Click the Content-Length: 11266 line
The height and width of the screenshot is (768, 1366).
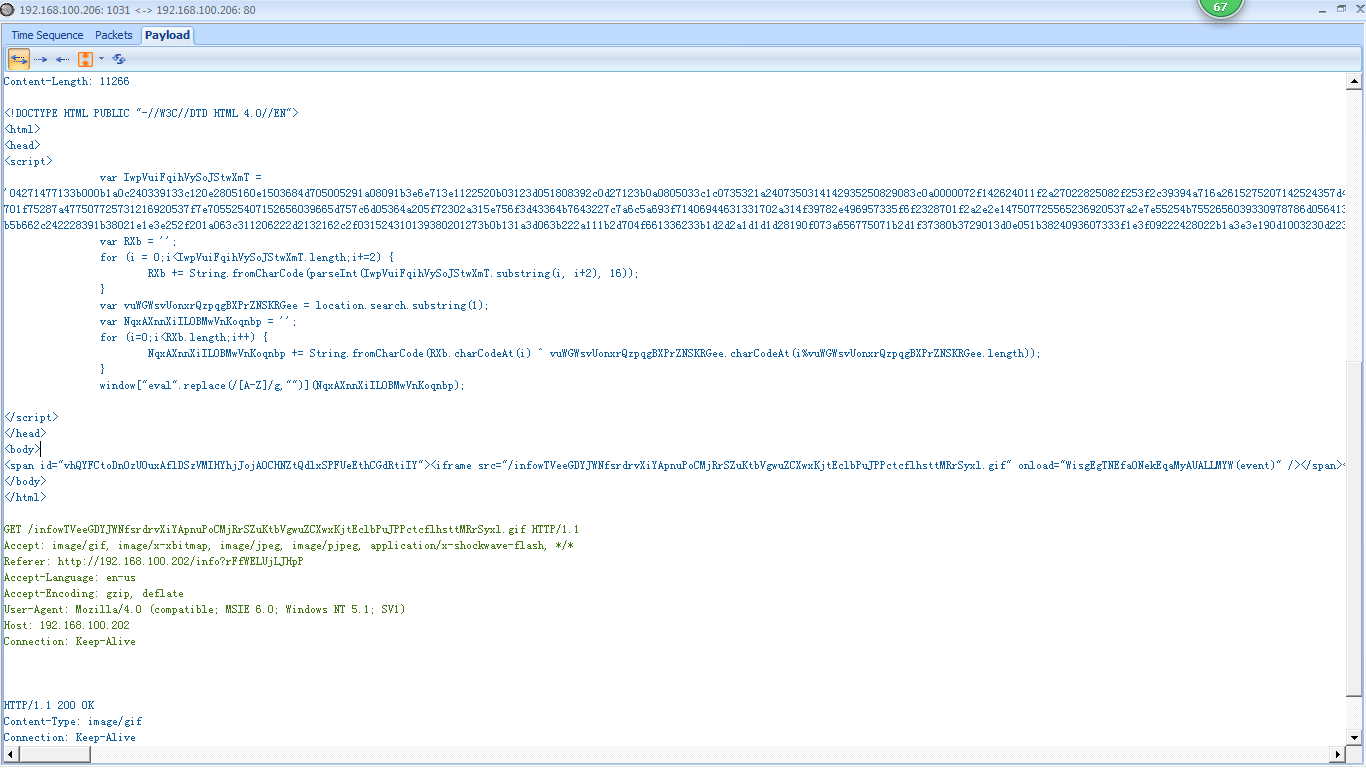[x=66, y=82]
